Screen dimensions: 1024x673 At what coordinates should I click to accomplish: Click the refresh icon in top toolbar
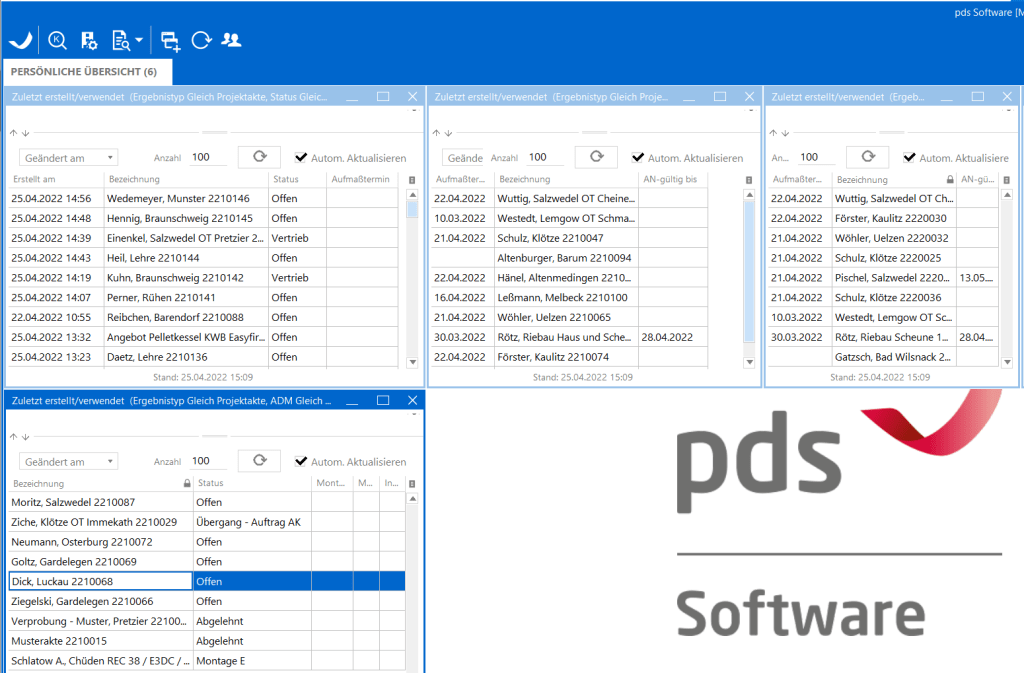201,40
